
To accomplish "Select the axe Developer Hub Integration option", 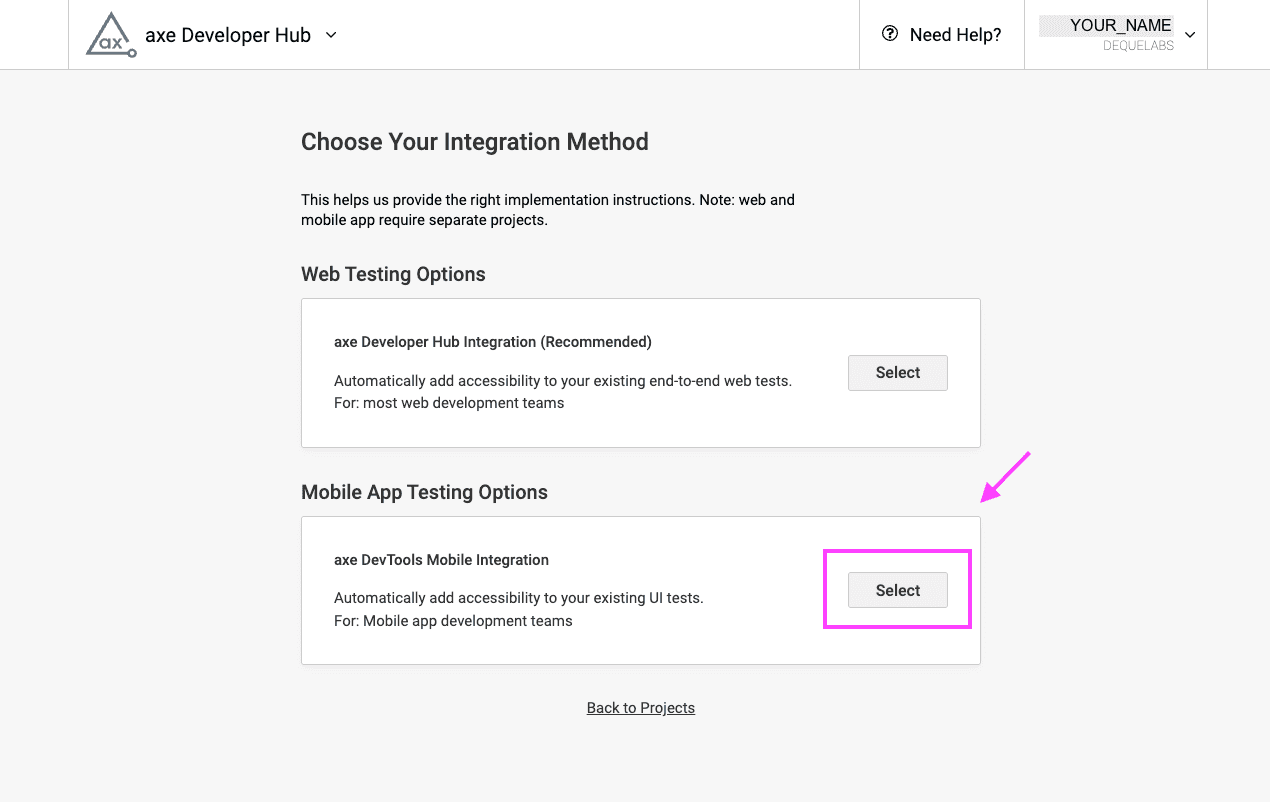I will [897, 373].
